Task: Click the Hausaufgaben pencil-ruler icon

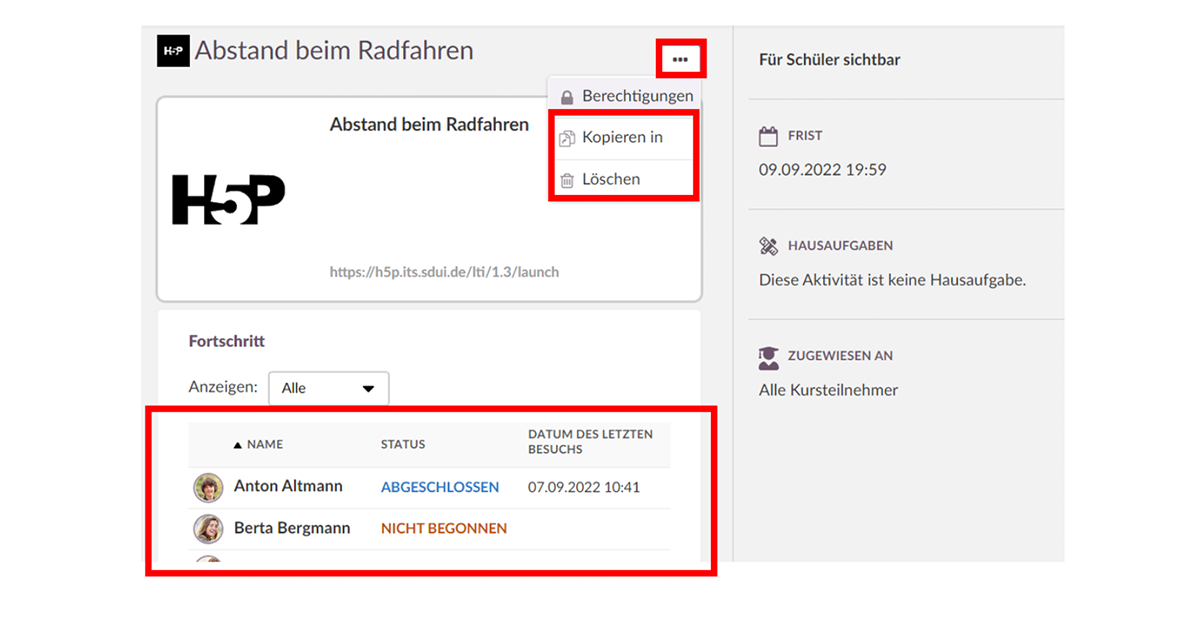Action: (768, 246)
